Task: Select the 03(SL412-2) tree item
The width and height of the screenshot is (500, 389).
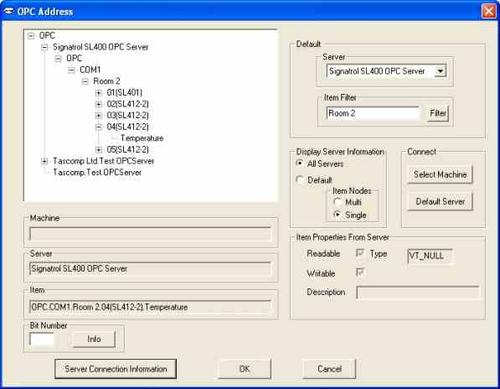Action: tap(127, 115)
